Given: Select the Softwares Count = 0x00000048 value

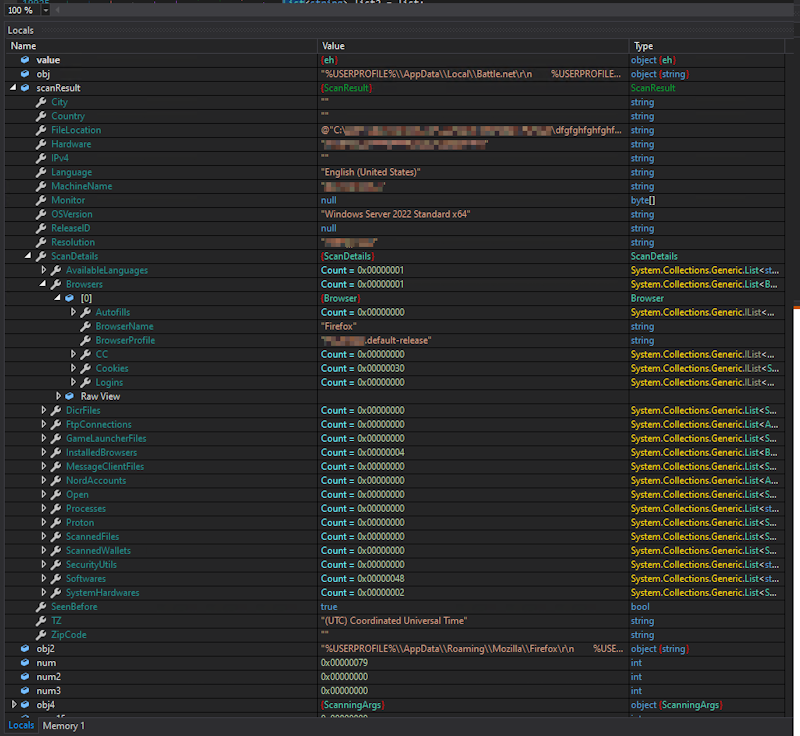Looking at the screenshot, I should click(x=362, y=578).
